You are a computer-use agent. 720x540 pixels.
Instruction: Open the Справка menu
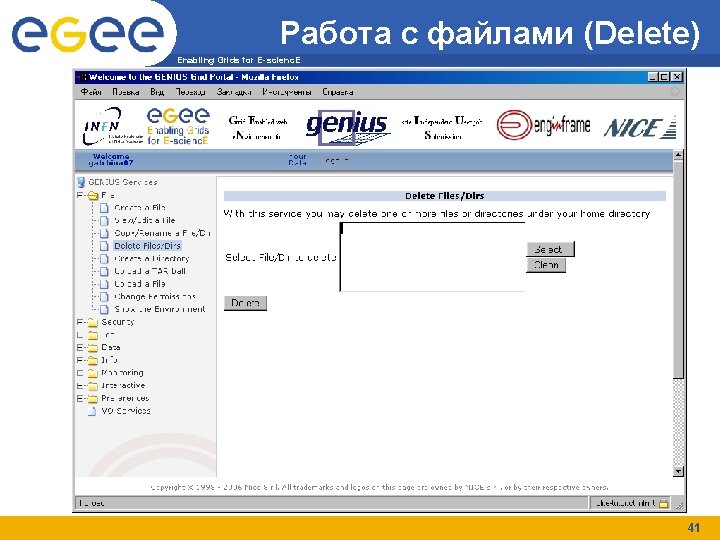pos(338,92)
